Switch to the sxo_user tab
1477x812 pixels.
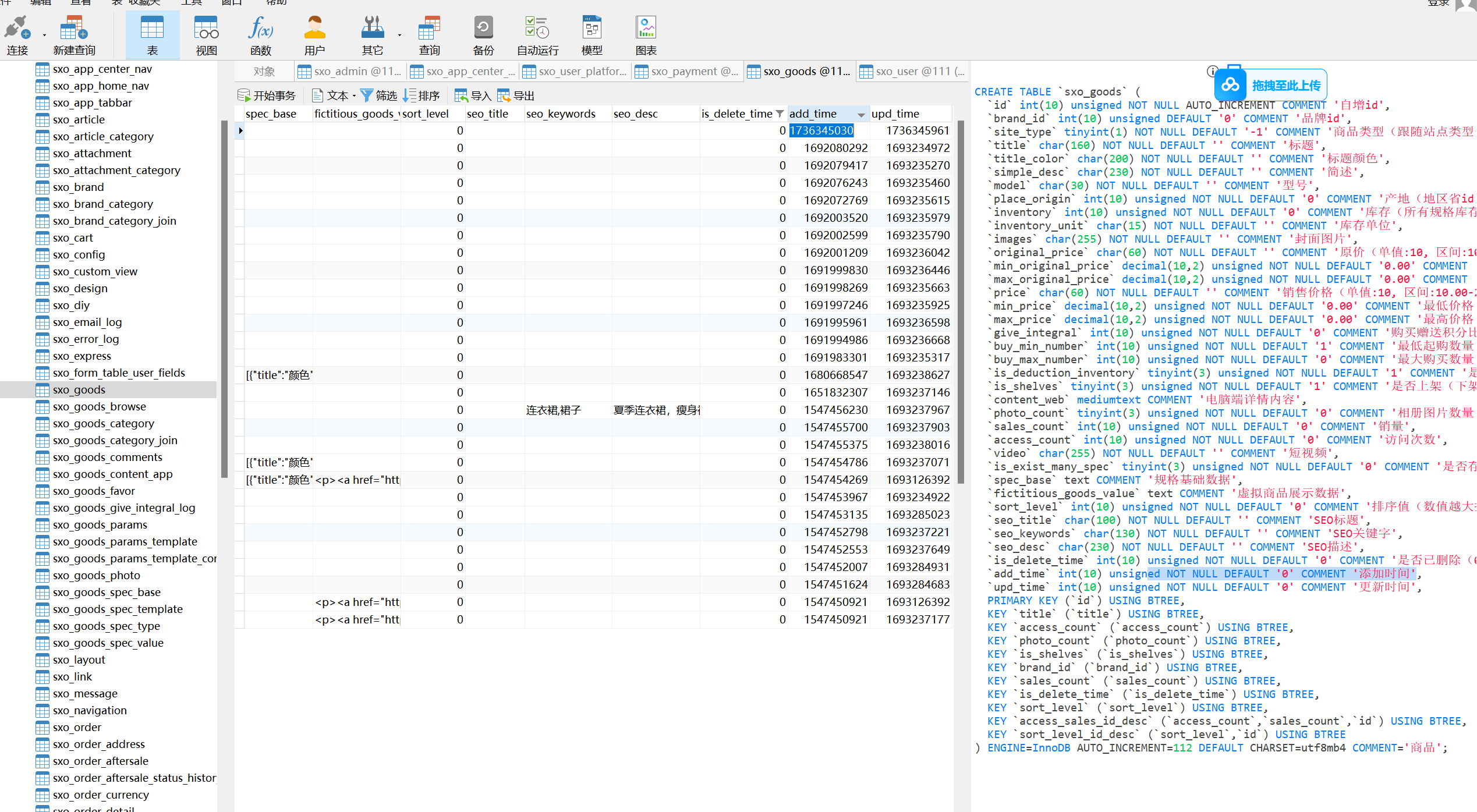[913, 72]
